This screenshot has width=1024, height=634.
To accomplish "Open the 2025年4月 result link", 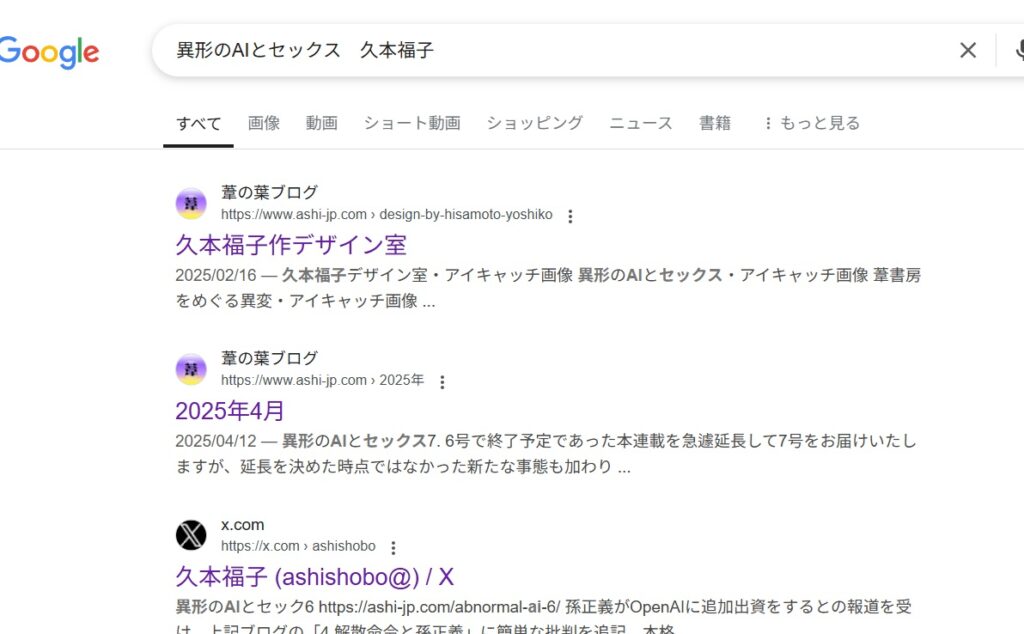I will 230,411.
